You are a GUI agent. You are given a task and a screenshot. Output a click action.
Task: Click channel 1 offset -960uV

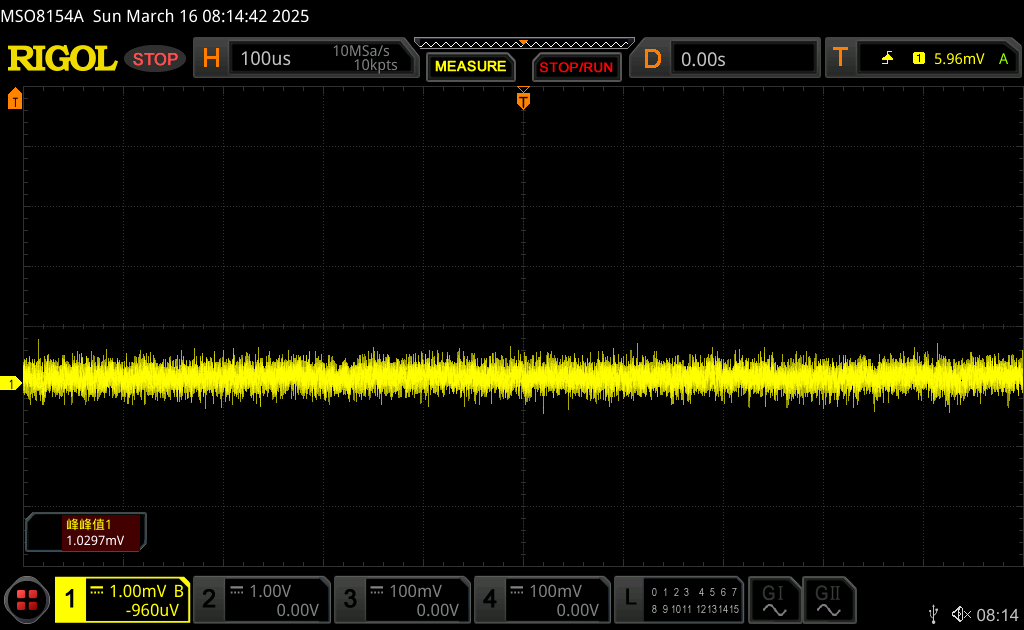(152, 610)
